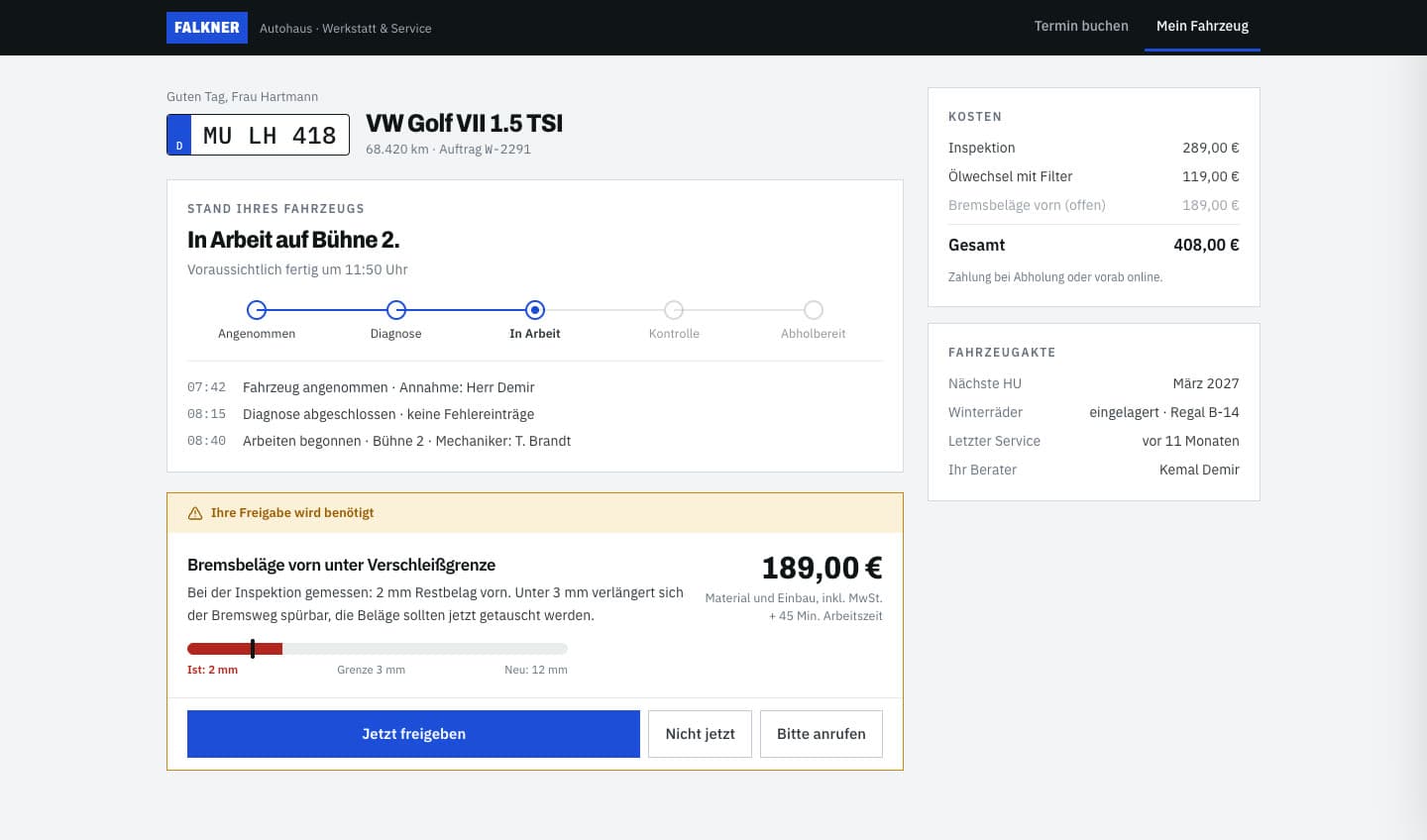The image size is (1427, 840).
Task: Click the warning triangle icon in the approval banner
Action: coord(195,513)
